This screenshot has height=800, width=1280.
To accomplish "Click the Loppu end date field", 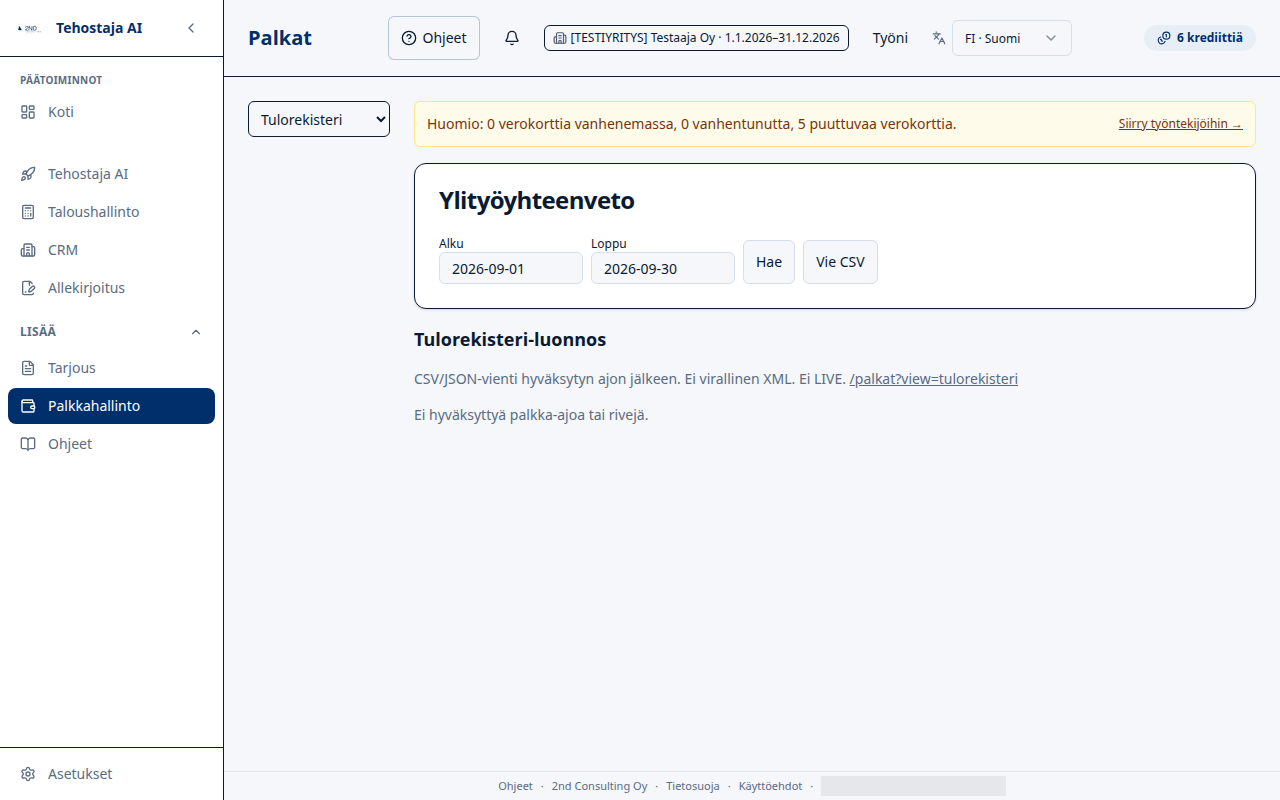I will tap(663, 268).
